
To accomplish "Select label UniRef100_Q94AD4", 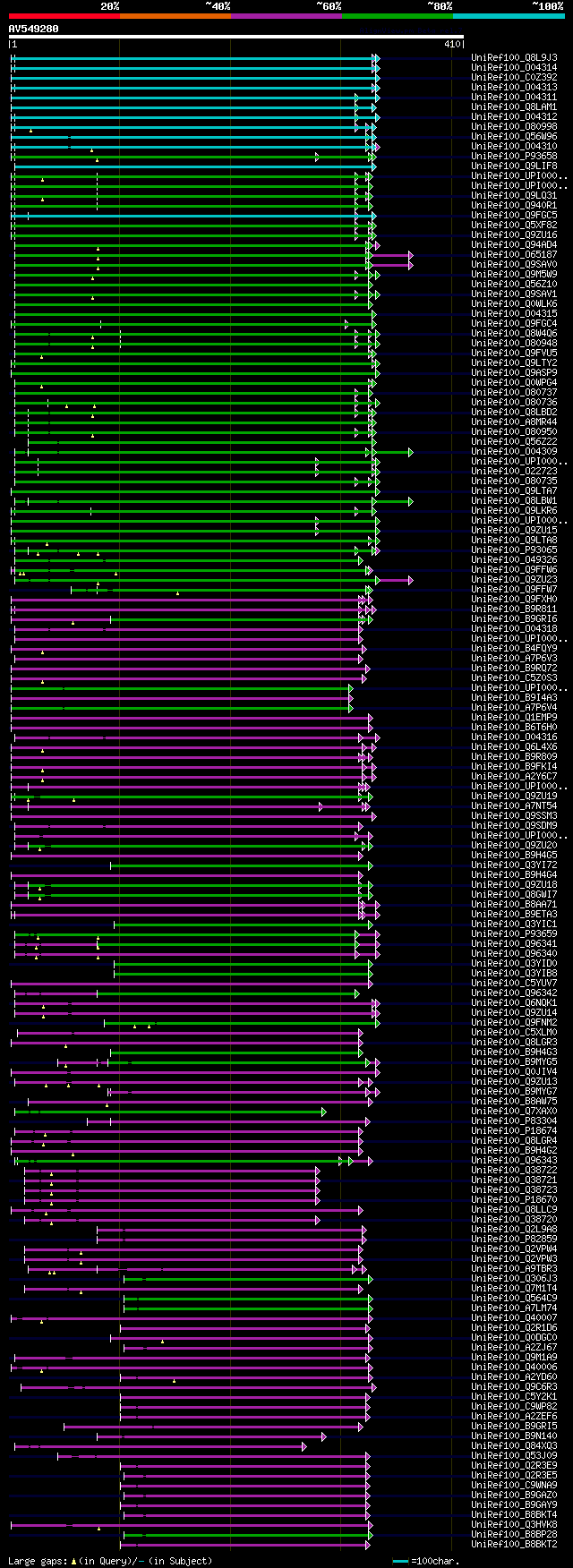I will (x=514, y=244).
